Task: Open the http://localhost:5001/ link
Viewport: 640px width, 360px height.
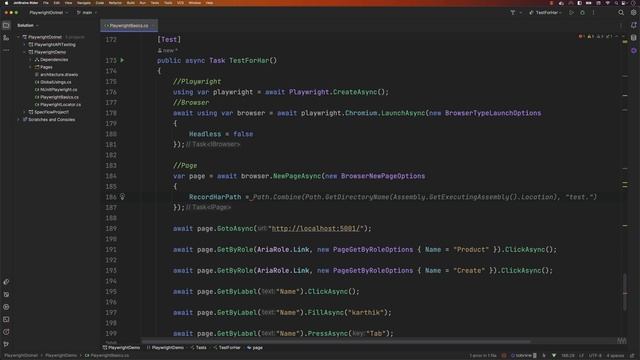Action: point(317,229)
